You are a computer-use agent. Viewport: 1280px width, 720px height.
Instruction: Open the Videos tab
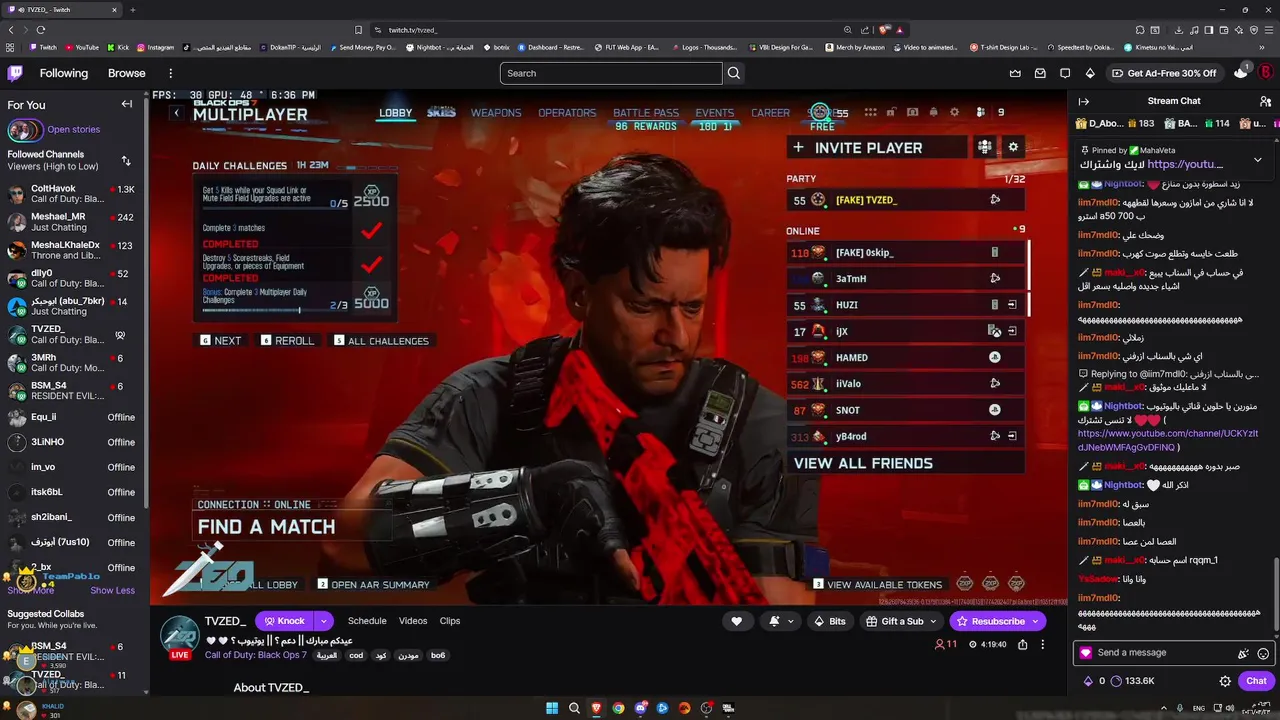413,621
